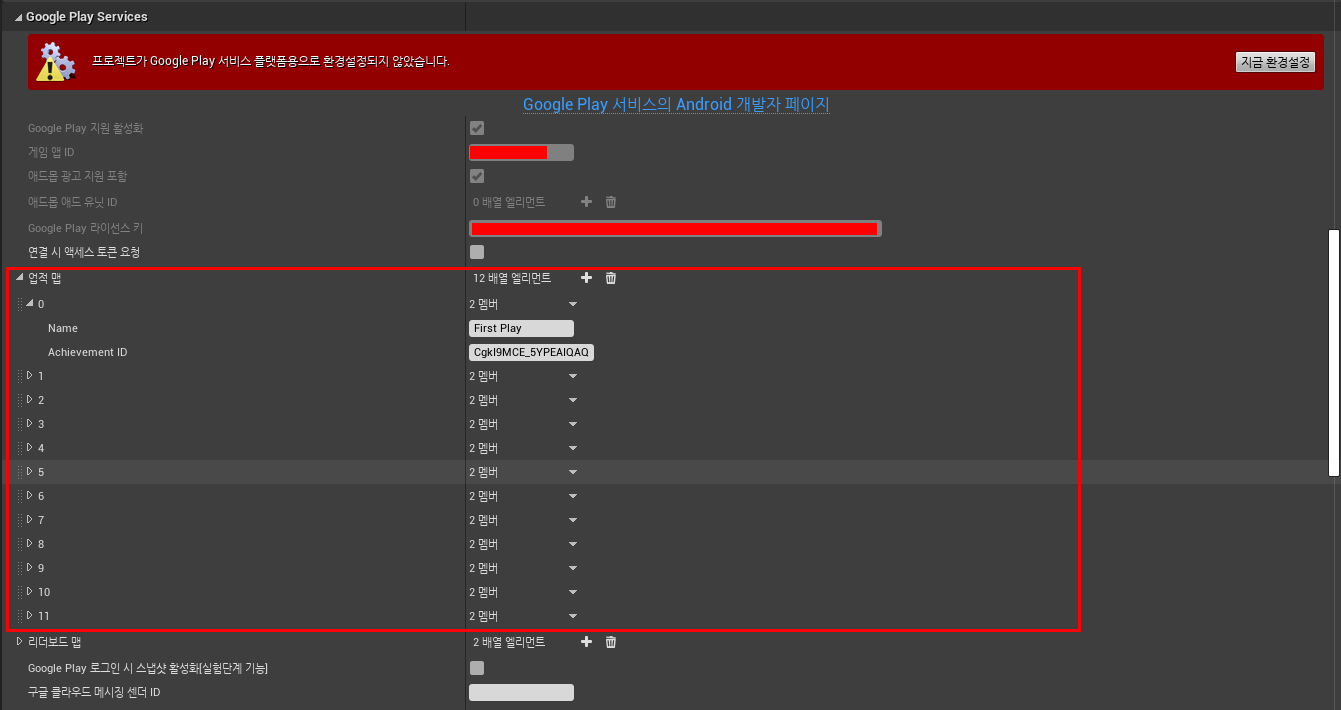
Task: Open Google Play 서비스의 Android 개발자 페이지 link
Action: pos(676,104)
